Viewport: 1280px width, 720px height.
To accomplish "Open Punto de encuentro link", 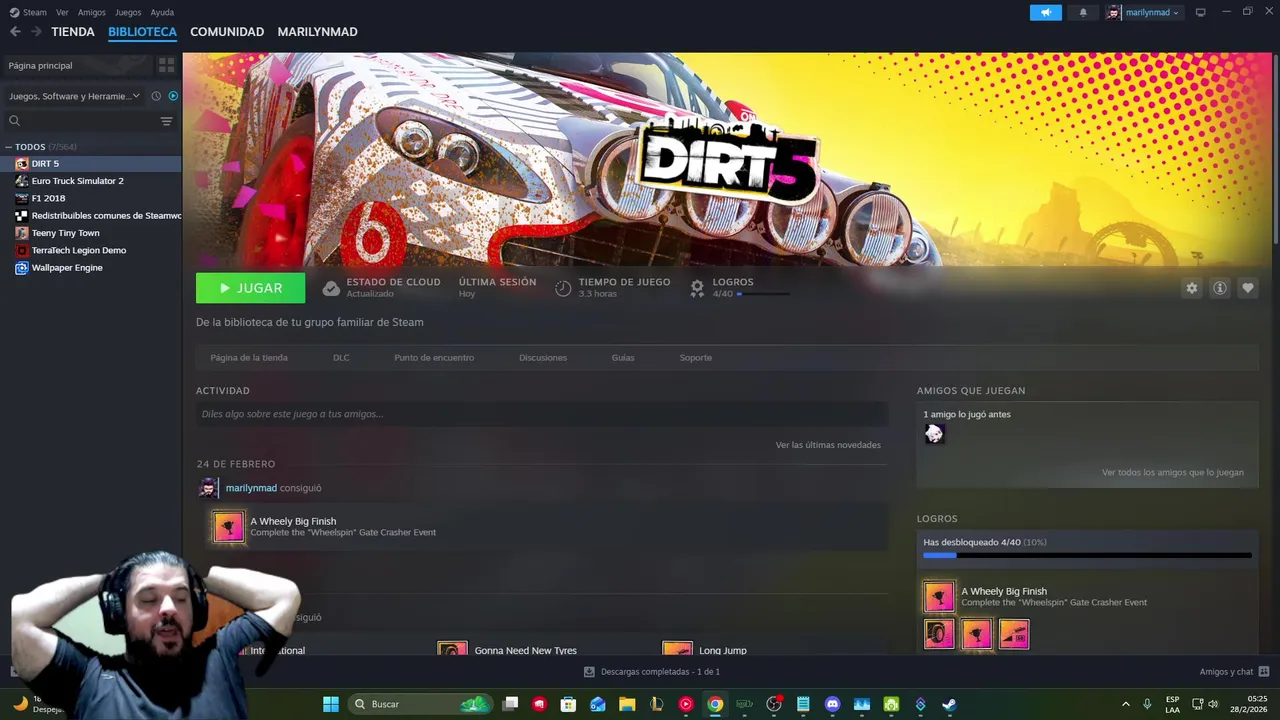I will point(434,358).
